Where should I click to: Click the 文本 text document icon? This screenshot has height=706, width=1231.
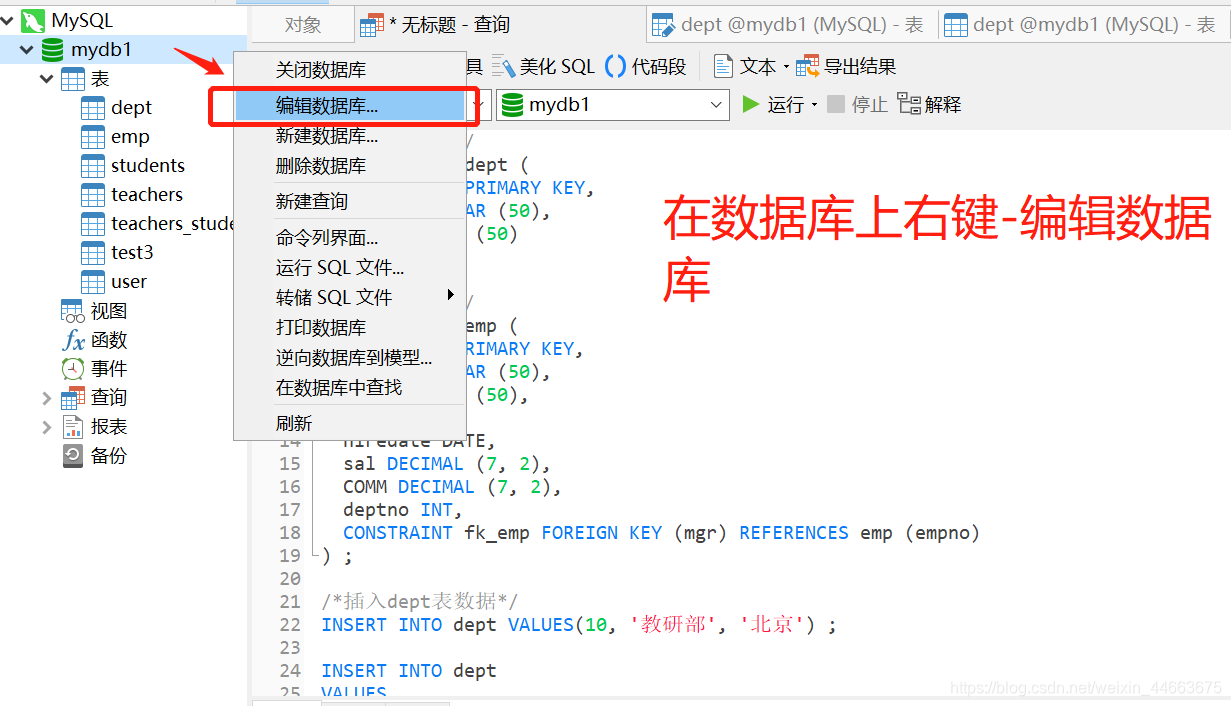[x=723, y=67]
